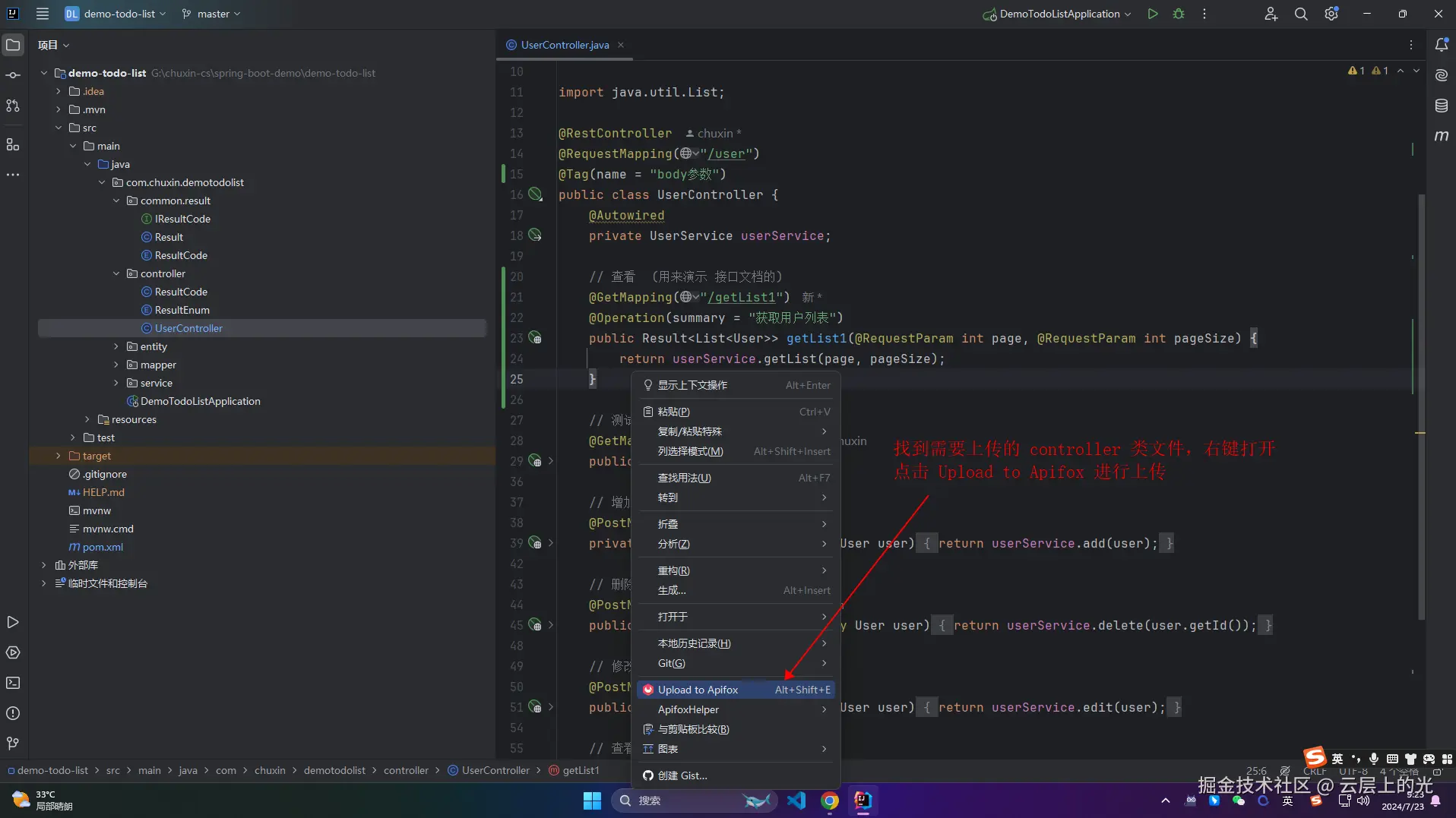Viewport: 1456px width, 818px height.
Task: Open Search Everywhere
Action: (1301, 14)
